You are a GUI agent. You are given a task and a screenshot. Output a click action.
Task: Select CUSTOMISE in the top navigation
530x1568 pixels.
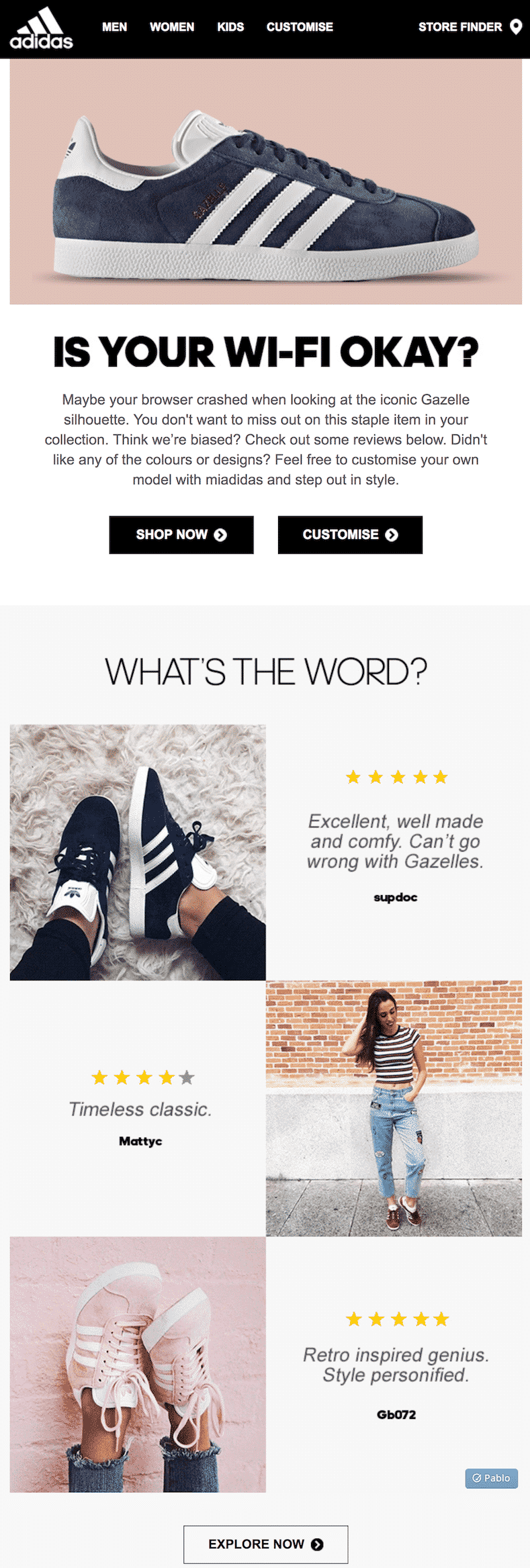[x=300, y=27]
